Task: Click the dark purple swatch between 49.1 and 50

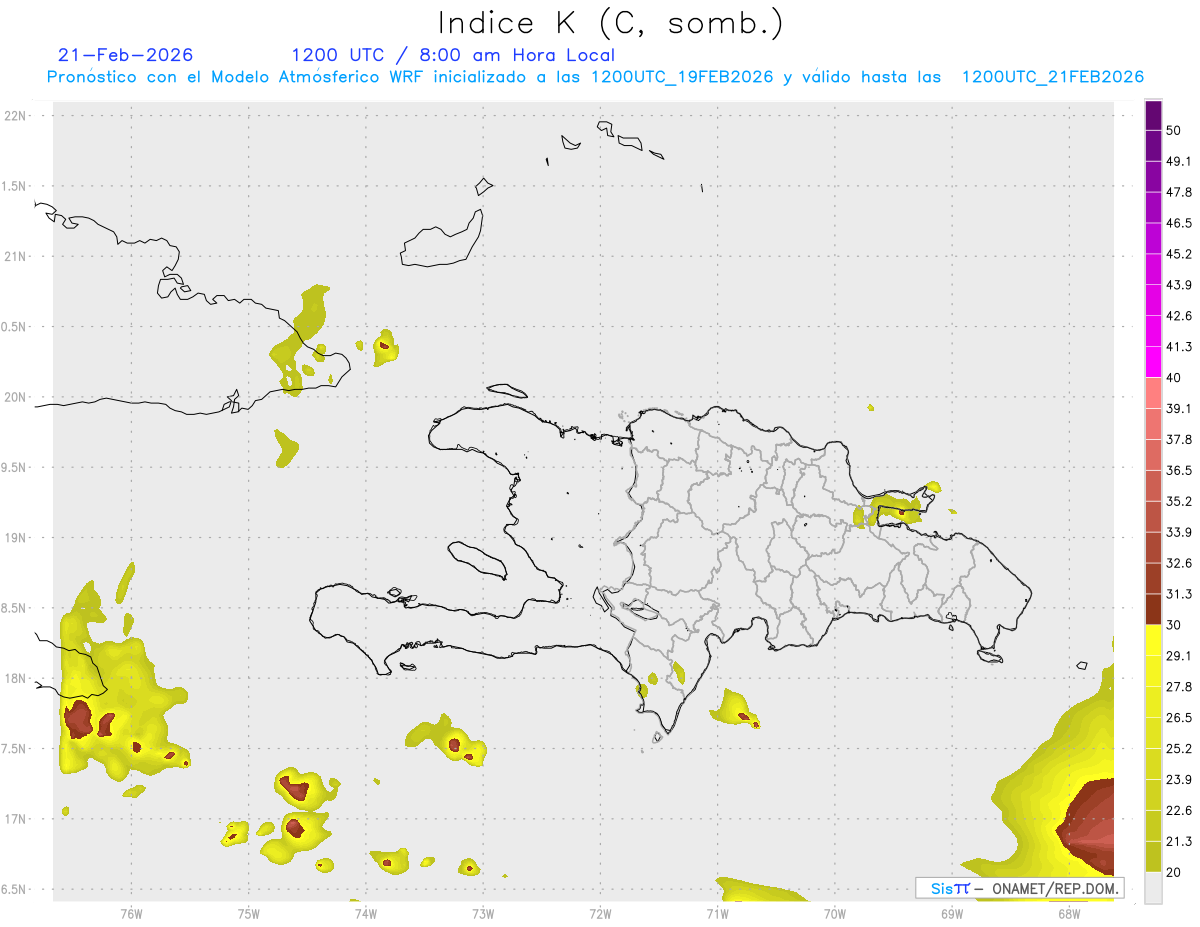Action: 1153,146
